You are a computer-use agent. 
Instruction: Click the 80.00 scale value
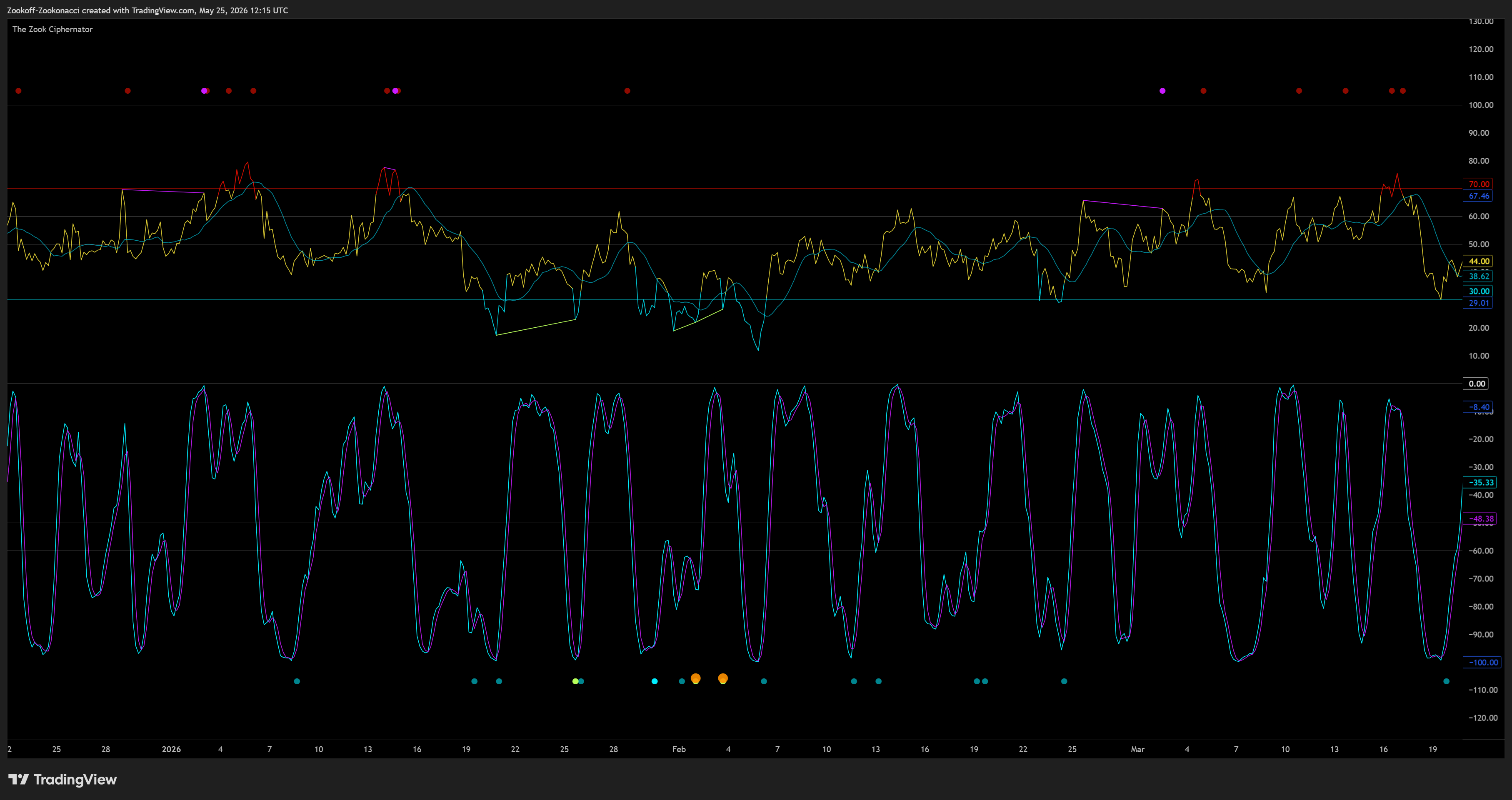(1479, 161)
